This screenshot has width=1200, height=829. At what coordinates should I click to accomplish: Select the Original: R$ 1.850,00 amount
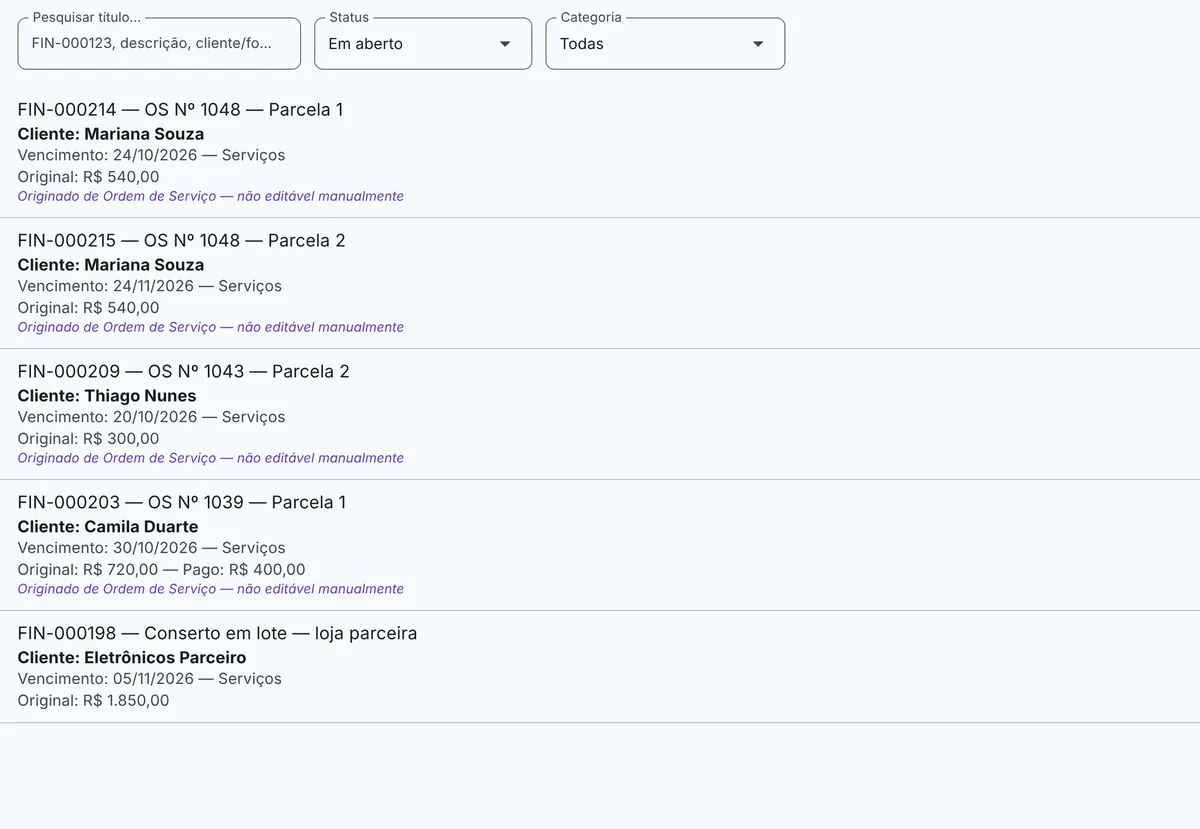(x=94, y=702)
